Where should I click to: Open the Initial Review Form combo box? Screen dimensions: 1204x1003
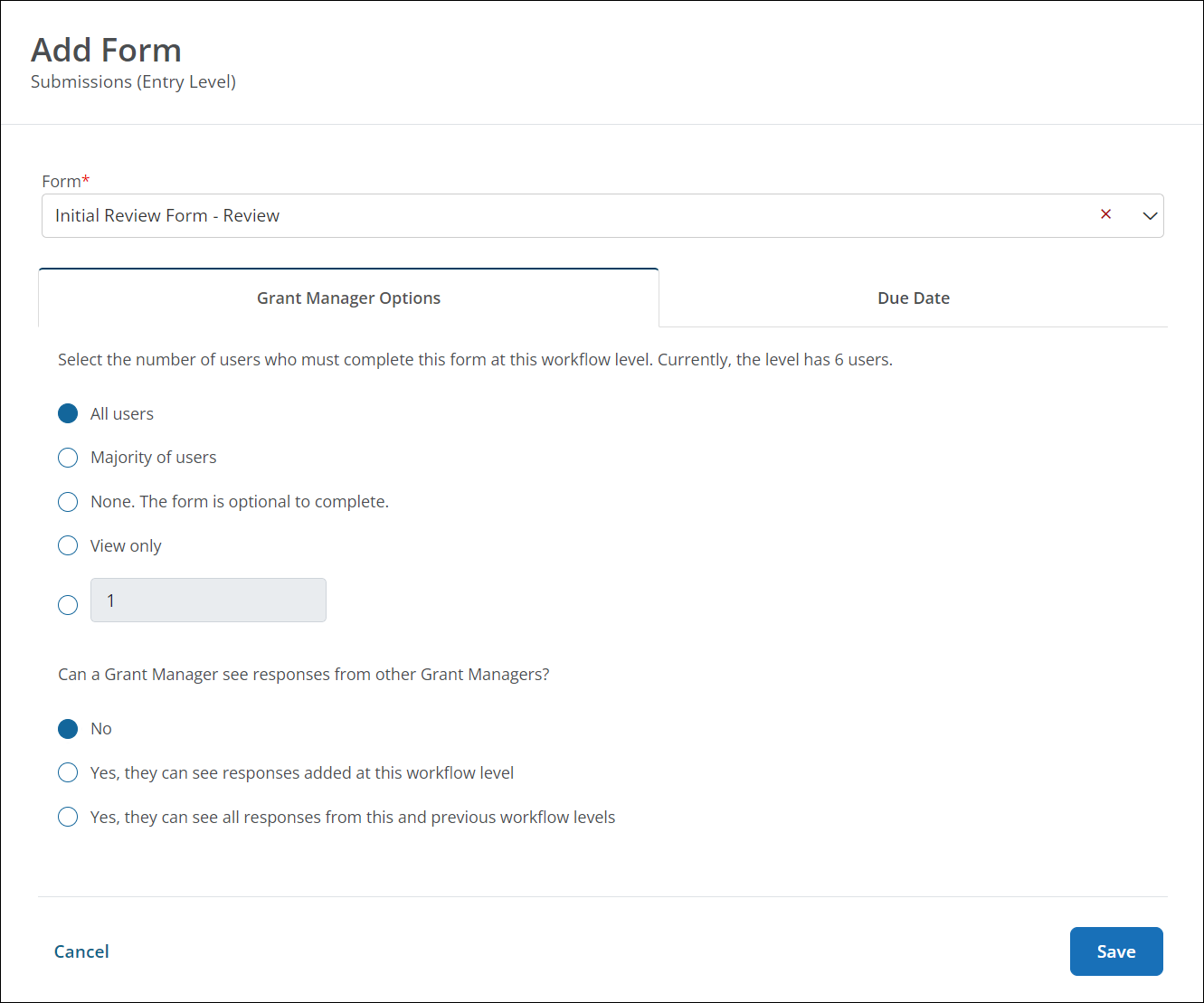click(x=561, y=216)
